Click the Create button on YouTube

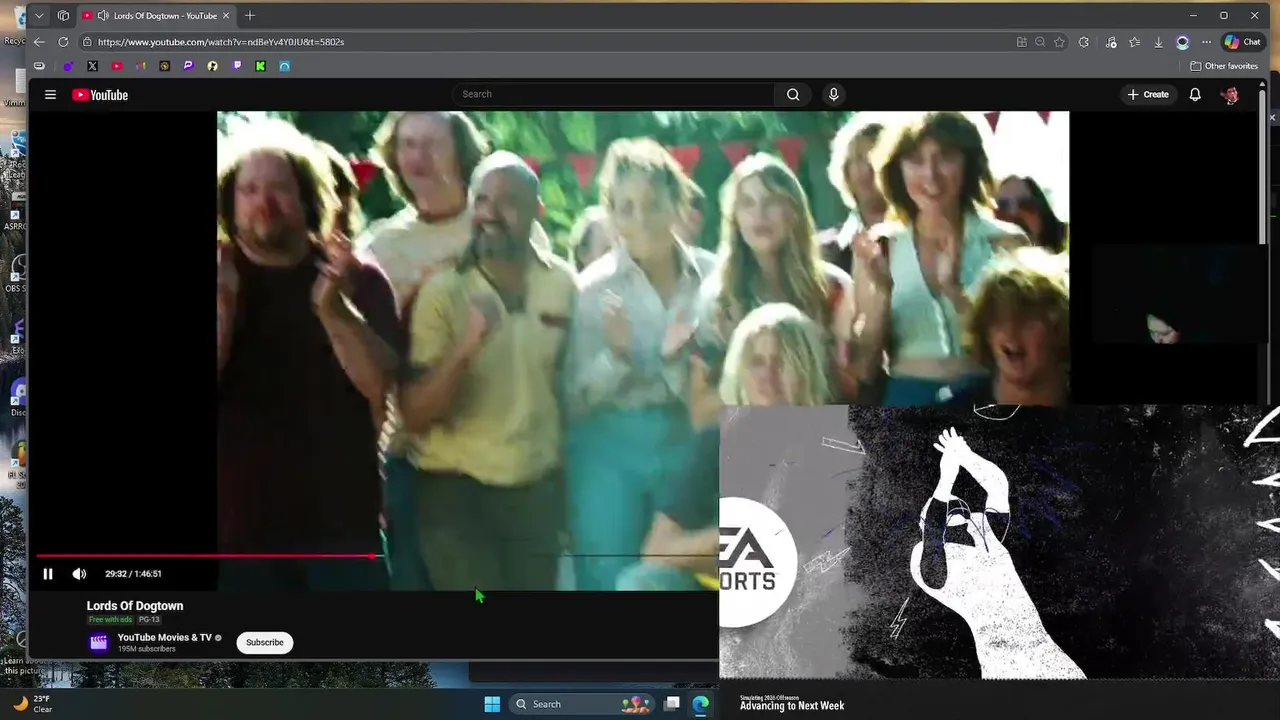[1147, 94]
